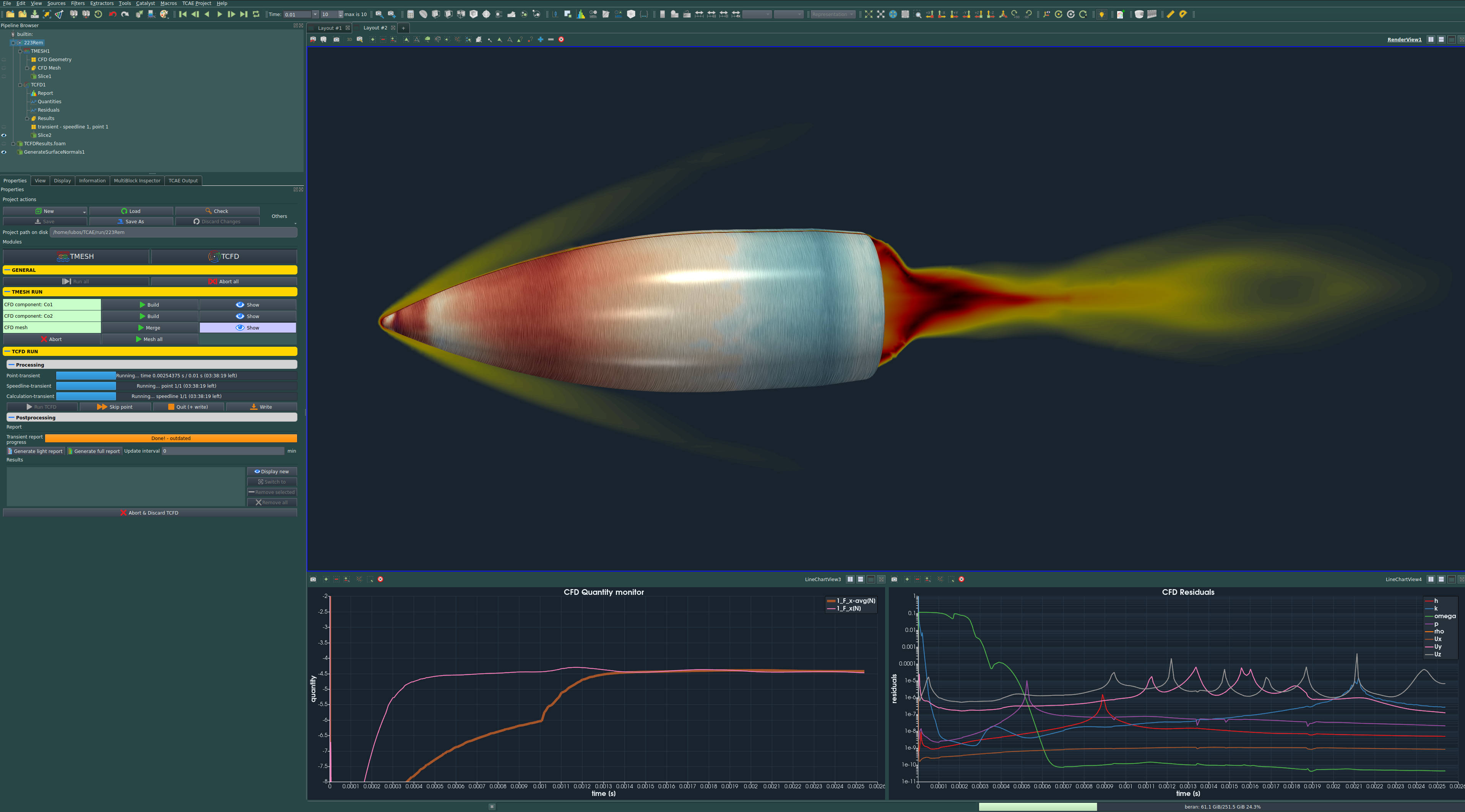Open the Time value dropdown

tap(315, 14)
